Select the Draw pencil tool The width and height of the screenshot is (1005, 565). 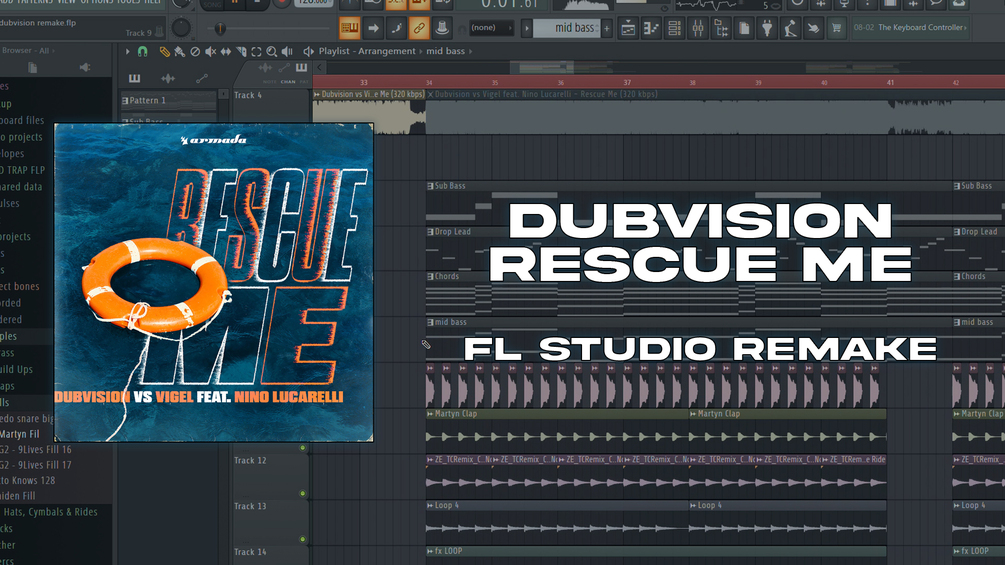(165, 51)
